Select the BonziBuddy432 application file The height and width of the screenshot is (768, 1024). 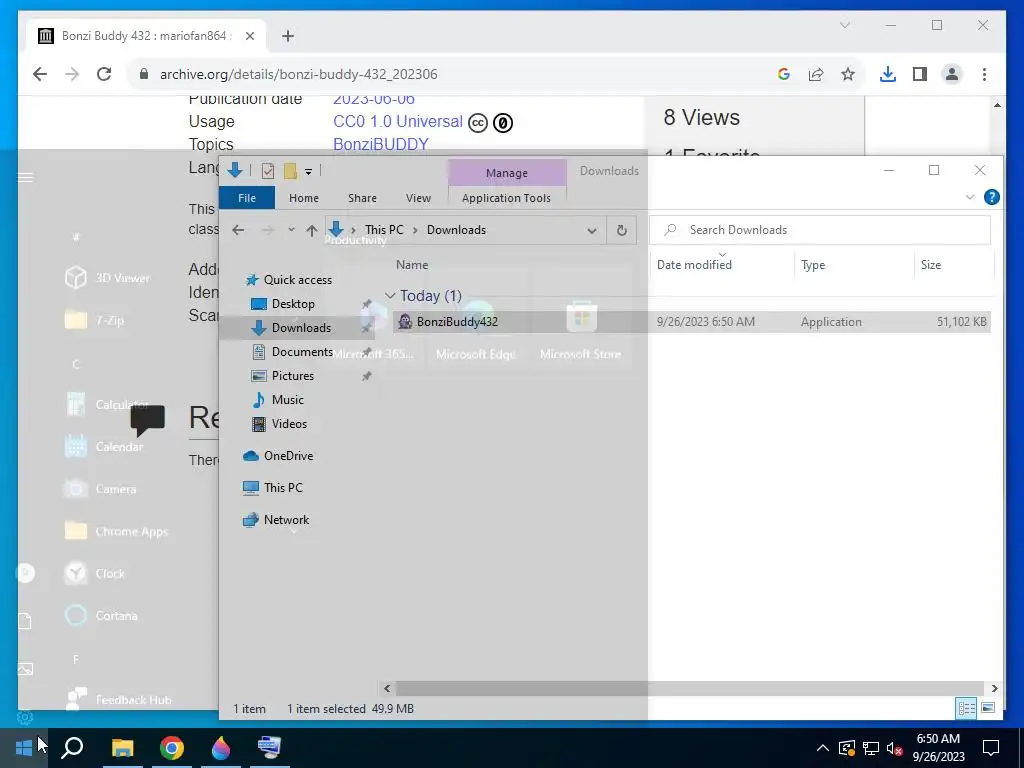click(692, 321)
